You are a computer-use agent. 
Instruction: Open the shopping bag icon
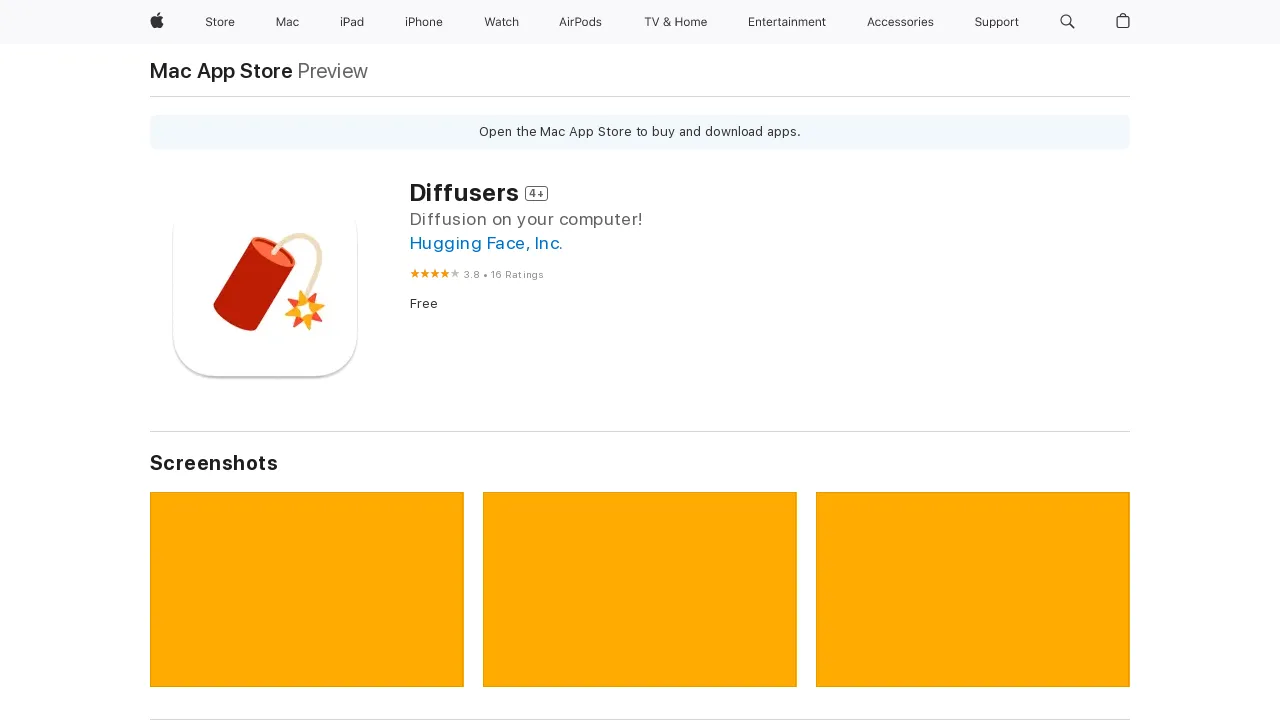point(1123,21)
